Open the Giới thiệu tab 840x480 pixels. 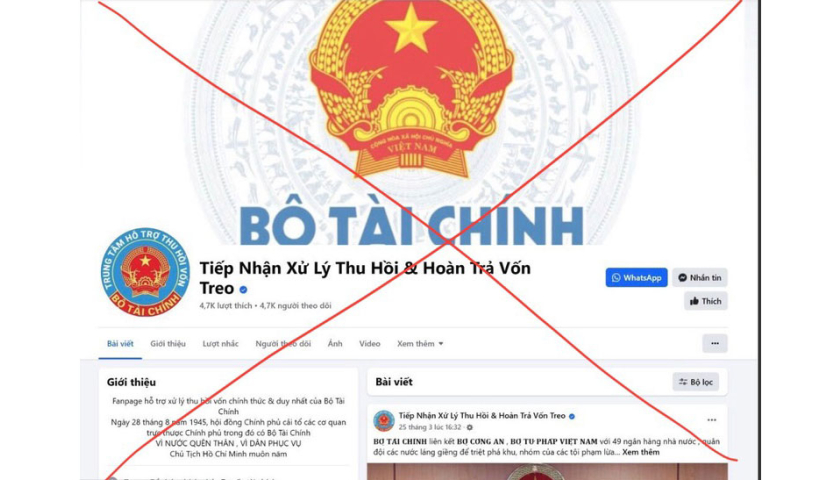pos(168,343)
